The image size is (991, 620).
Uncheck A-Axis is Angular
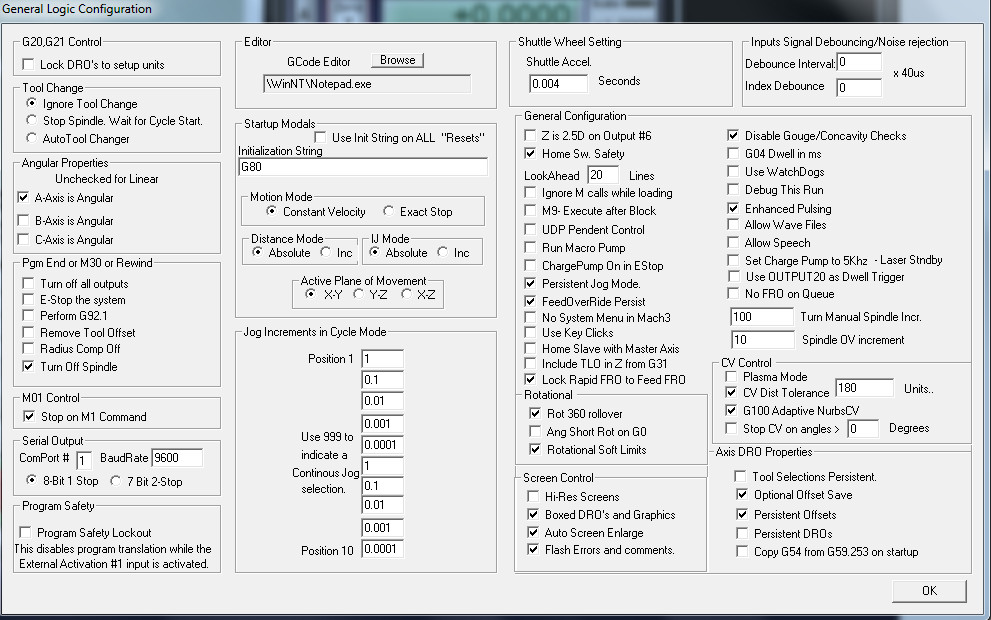24,198
